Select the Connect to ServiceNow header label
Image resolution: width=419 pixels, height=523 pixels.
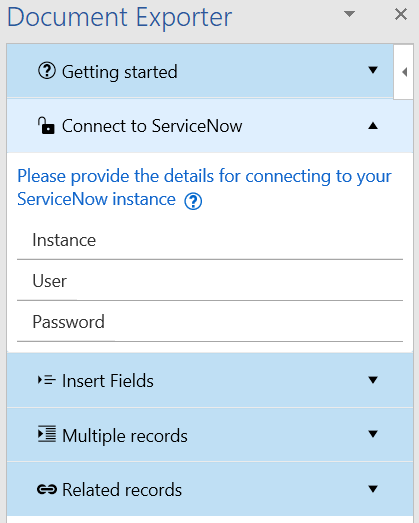pos(152,126)
